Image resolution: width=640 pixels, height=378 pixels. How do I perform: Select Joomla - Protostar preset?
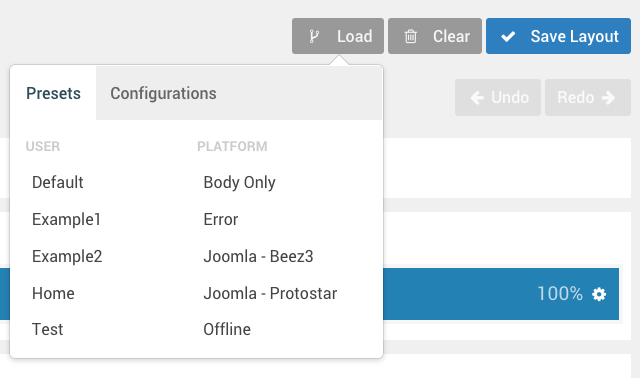270,294
